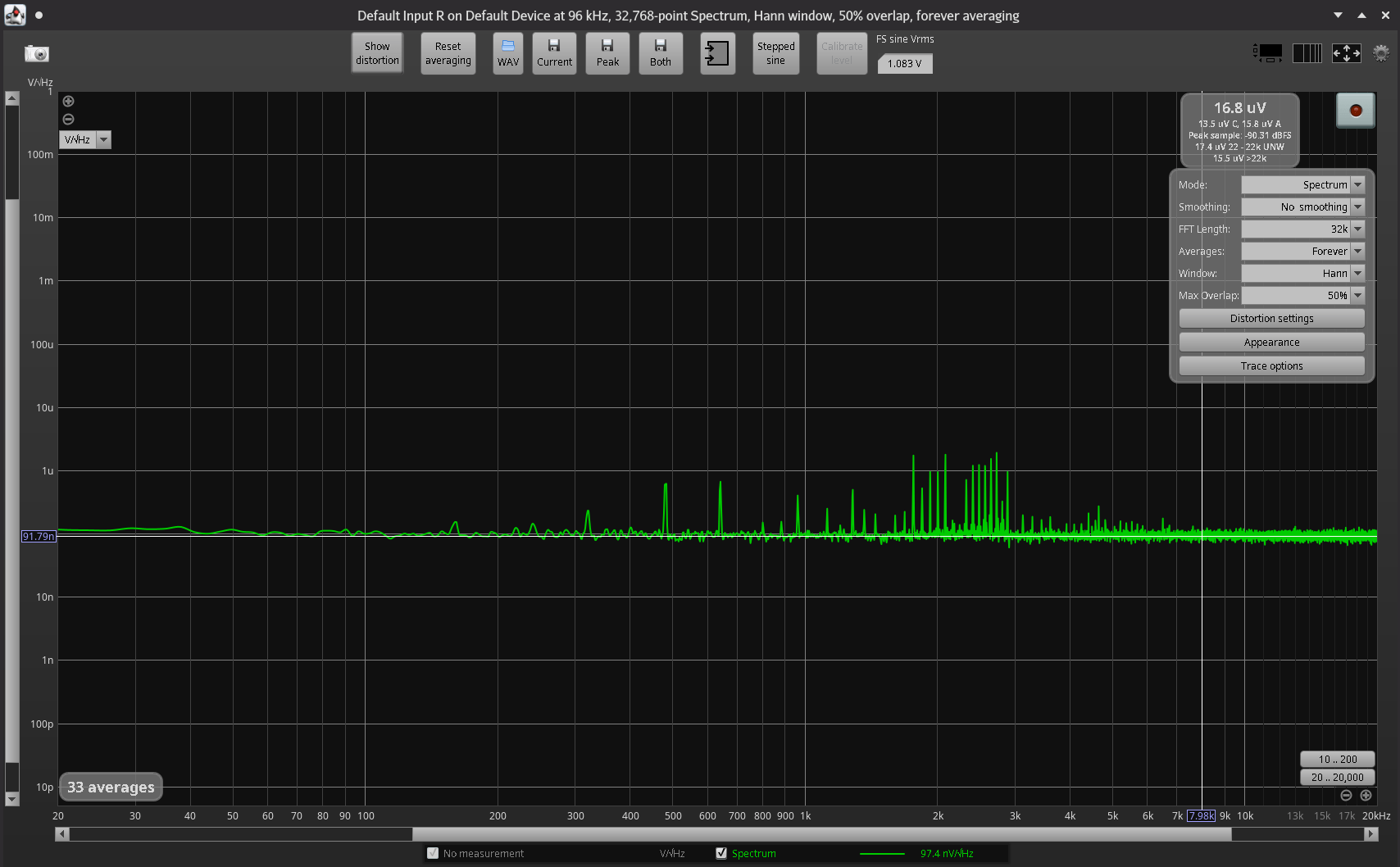Save the Current trace
This screenshot has width=1400, height=867.
pyautogui.click(x=554, y=53)
